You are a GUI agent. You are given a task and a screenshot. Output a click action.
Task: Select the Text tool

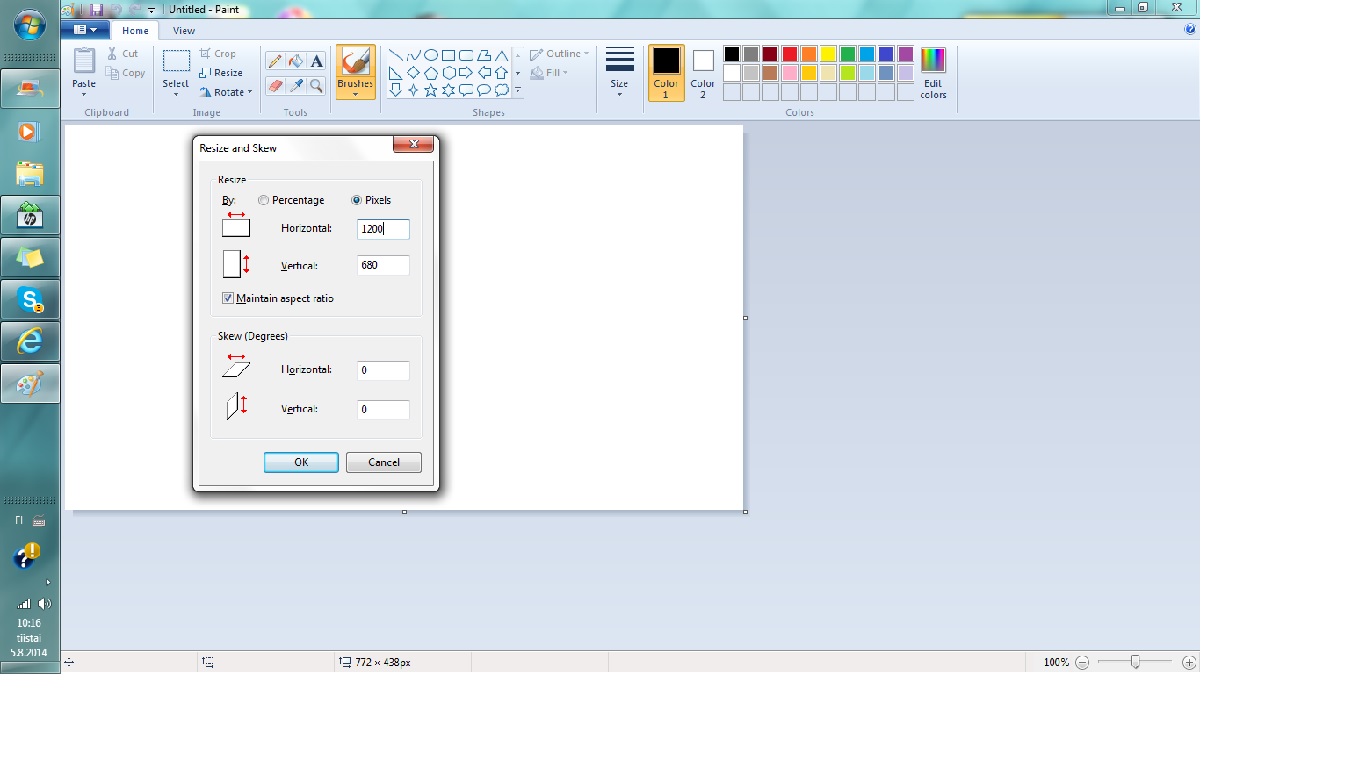(x=317, y=61)
